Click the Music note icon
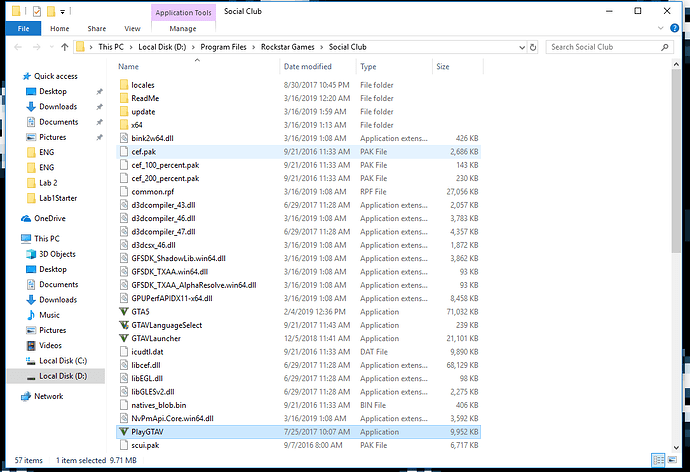 pyautogui.click(x=31, y=315)
